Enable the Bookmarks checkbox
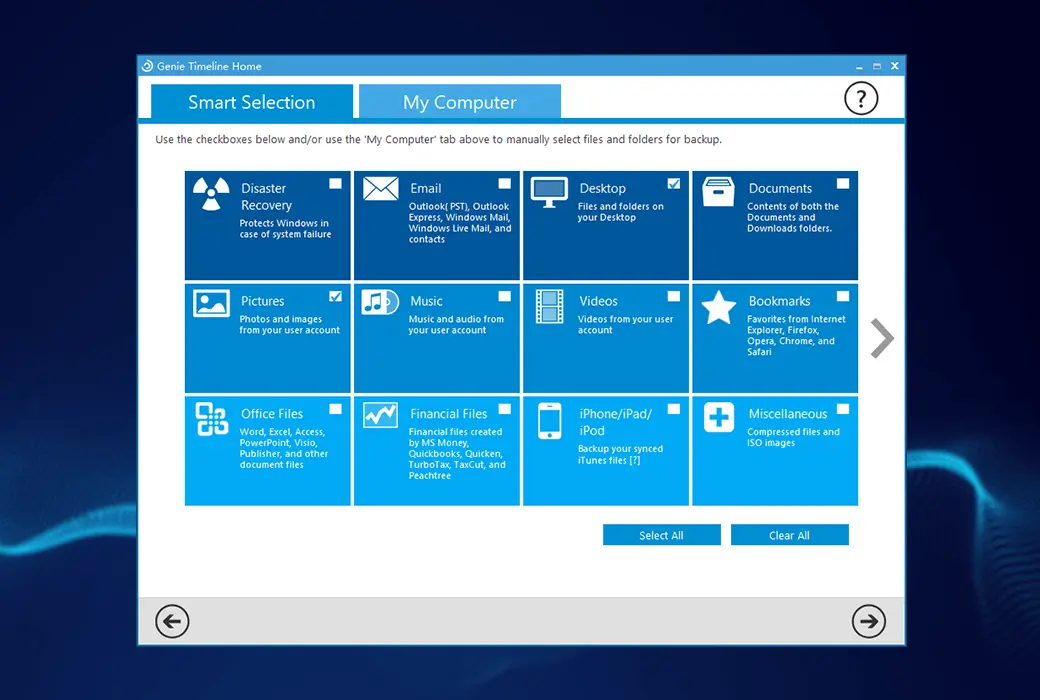Image resolution: width=1040 pixels, height=700 pixels. (x=843, y=296)
